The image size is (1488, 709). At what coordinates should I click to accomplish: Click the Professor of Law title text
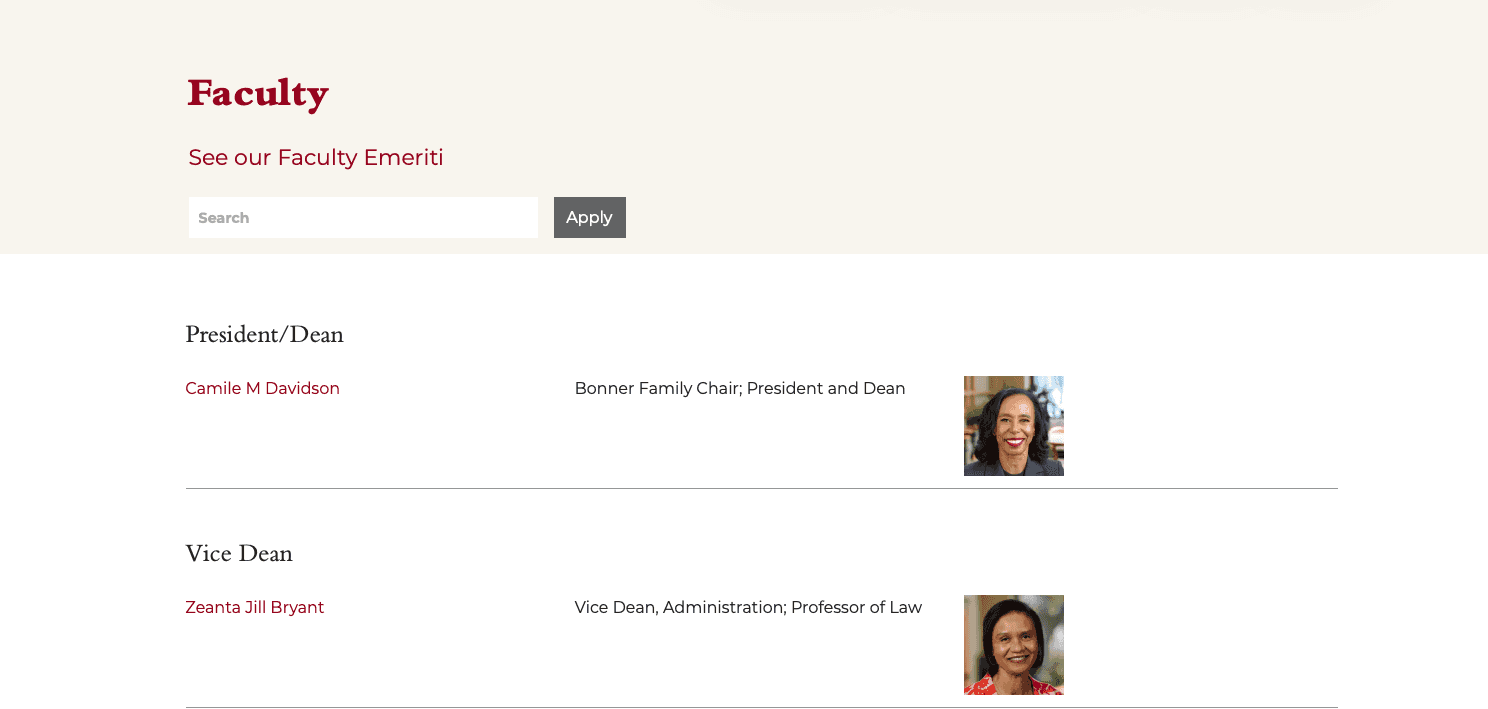[856, 608]
